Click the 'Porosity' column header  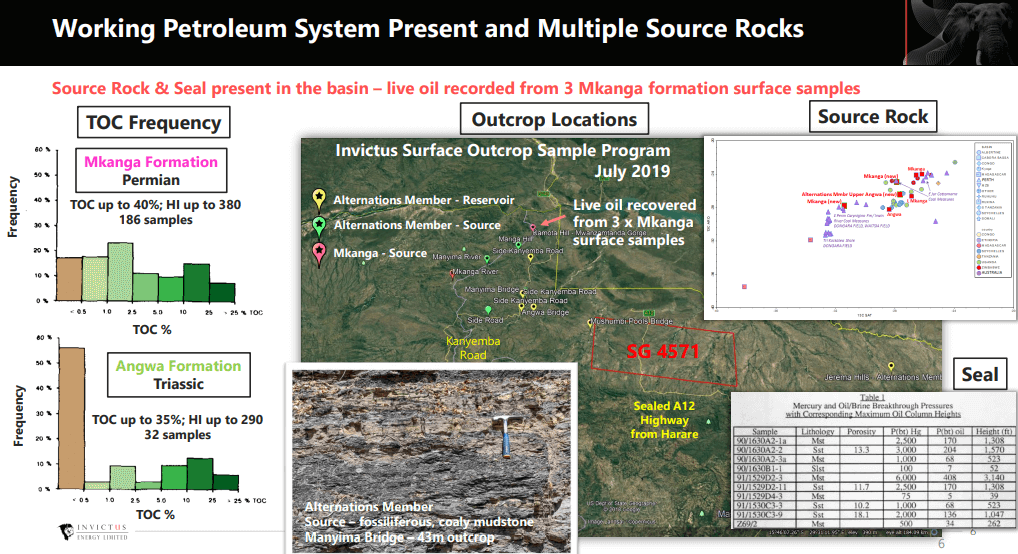[862, 431]
